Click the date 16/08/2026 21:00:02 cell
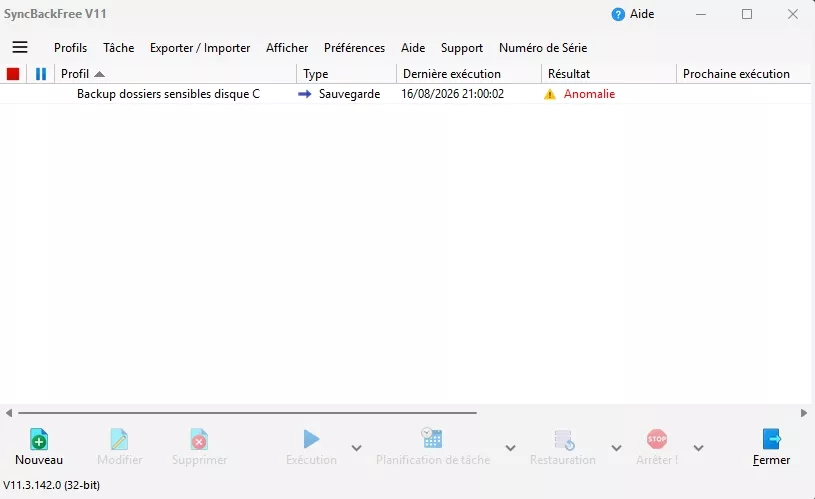The image size is (815, 499). tap(452, 94)
